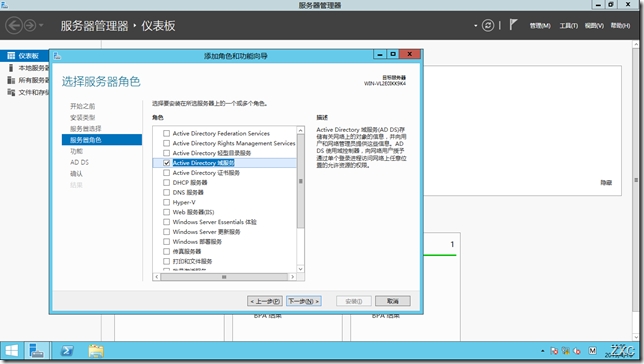This screenshot has height=364, width=644.
Task: Open File Explorer from taskbar
Action: (96, 351)
